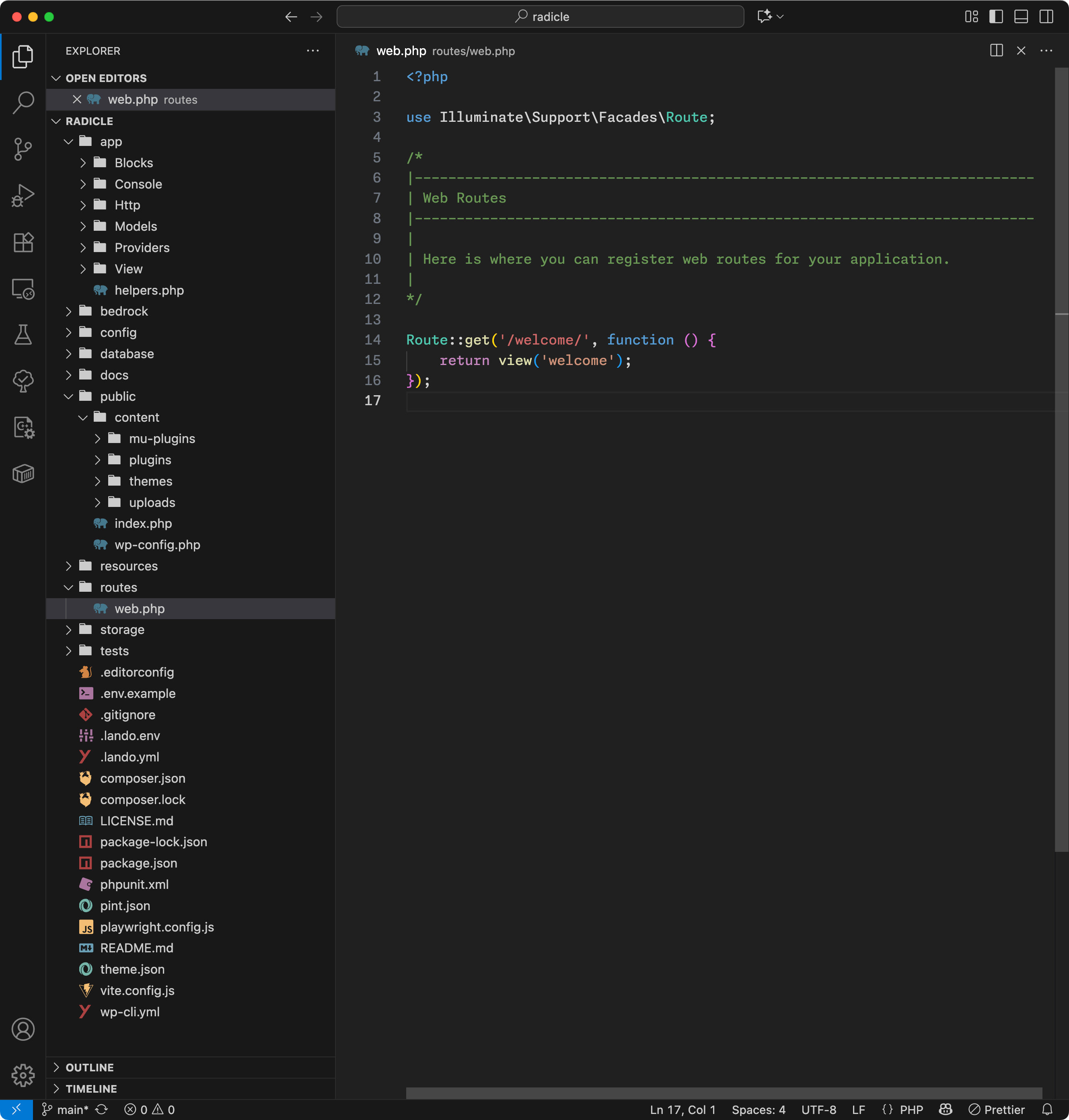The width and height of the screenshot is (1069, 1120).
Task: Open the Explorer more actions menu
Action: tap(312, 51)
